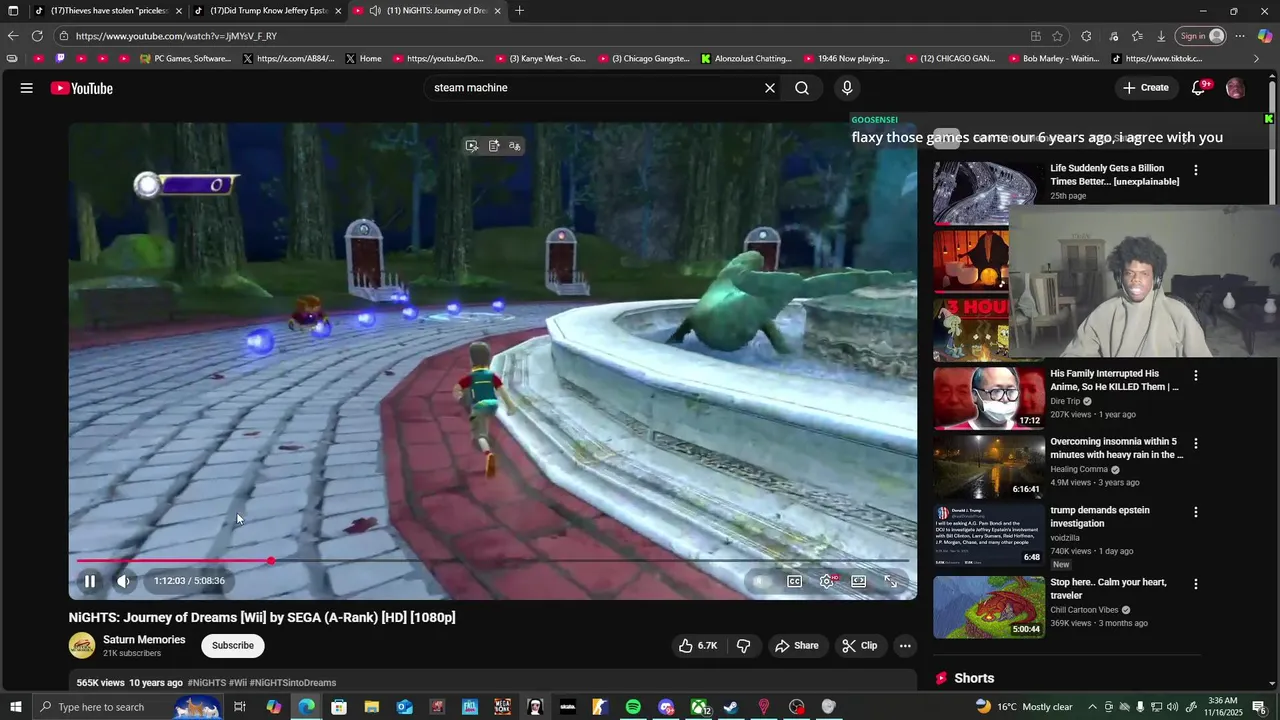The width and height of the screenshot is (1280, 720).
Task: Dislike the video
Action: (743, 646)
